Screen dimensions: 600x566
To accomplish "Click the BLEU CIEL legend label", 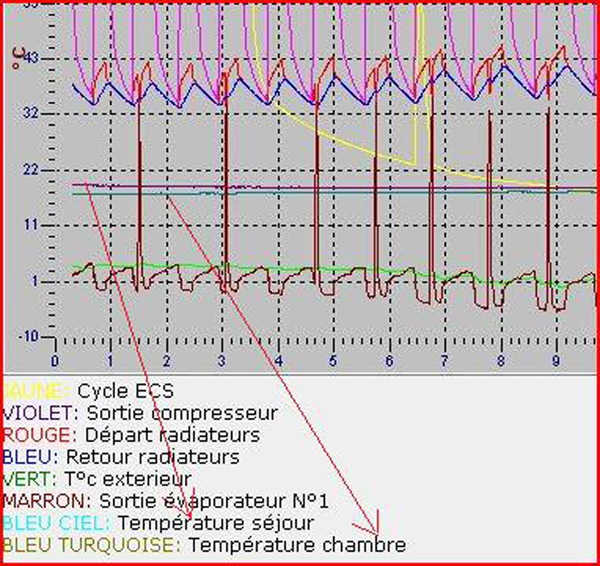I will pyautogui.click(x=55, y=523).
